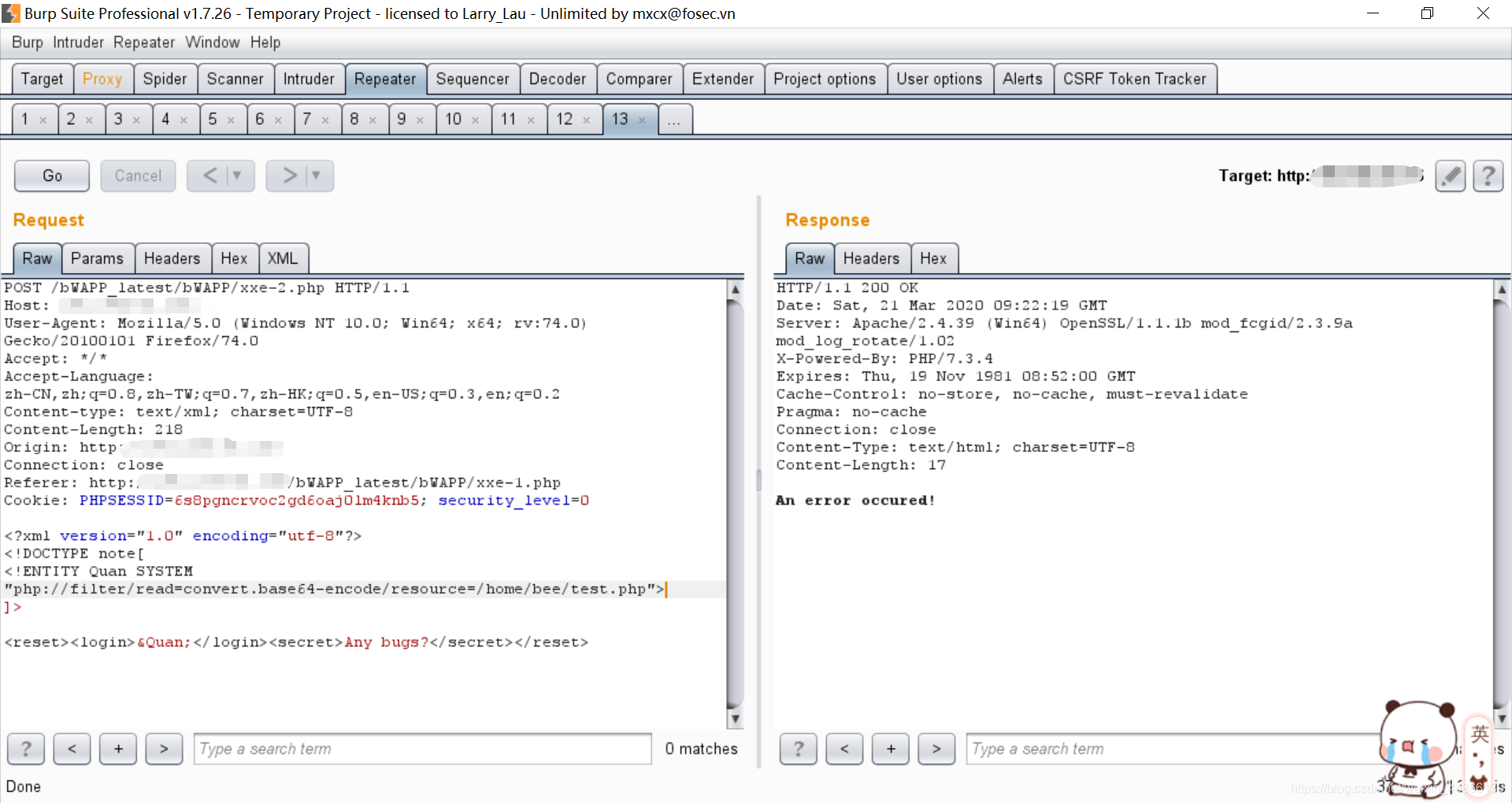
Task: Switch to the Spider tab
Action: tap(165, 79)
